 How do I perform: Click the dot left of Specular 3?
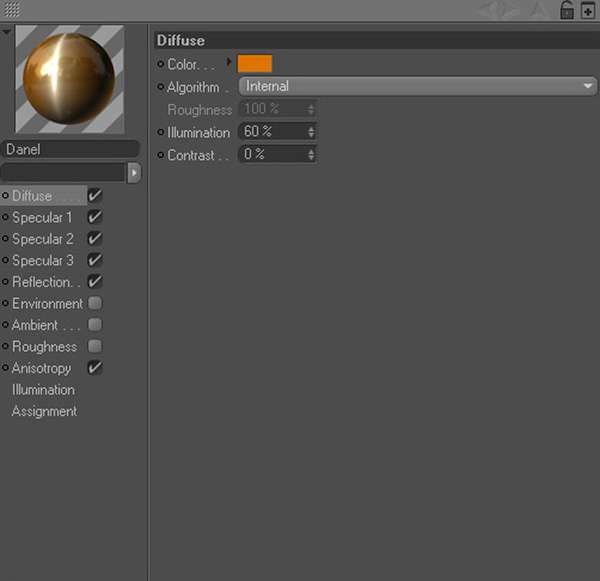point(5,260)
